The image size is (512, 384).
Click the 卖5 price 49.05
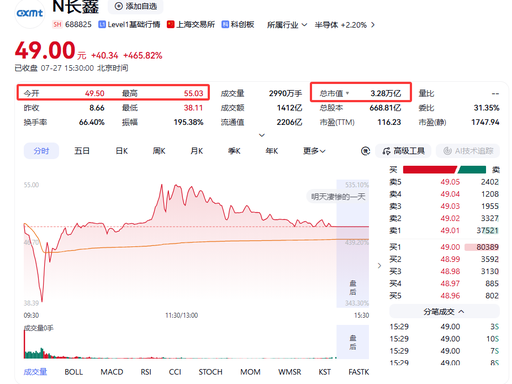click(450, 182)
